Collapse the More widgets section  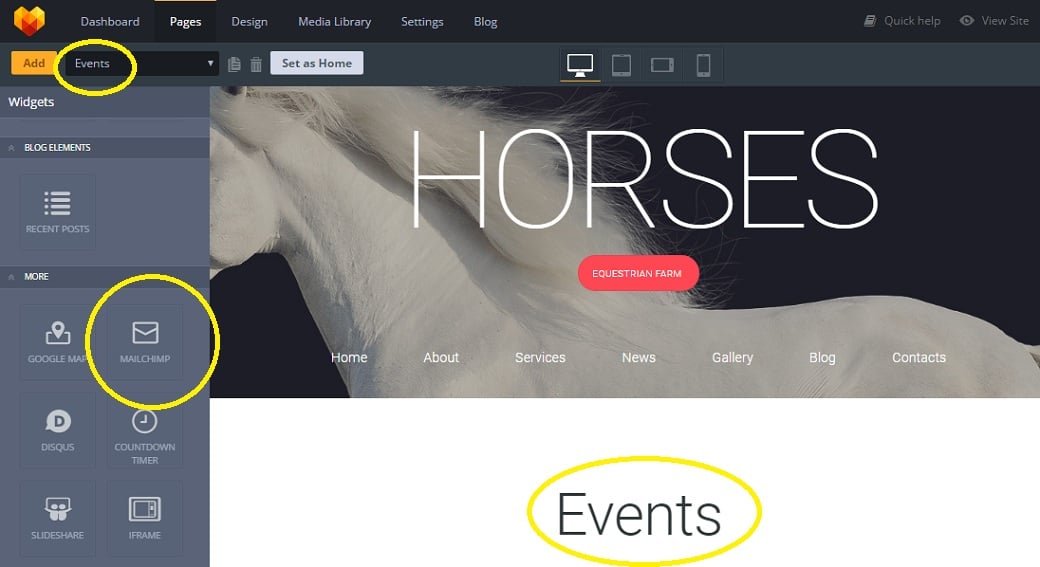click(x=12, y=276)
